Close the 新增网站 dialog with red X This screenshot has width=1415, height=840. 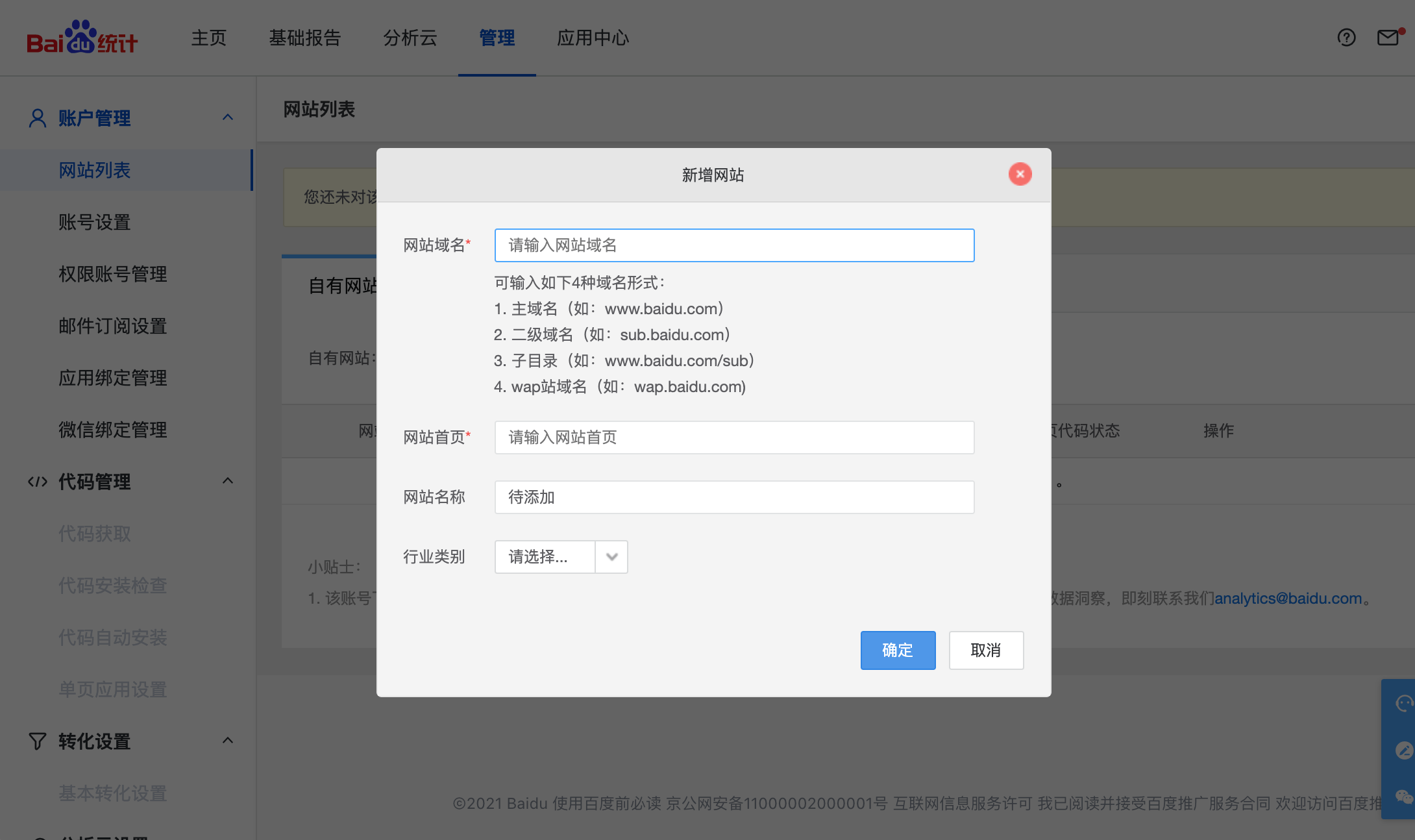click(x=1020, y=174)
